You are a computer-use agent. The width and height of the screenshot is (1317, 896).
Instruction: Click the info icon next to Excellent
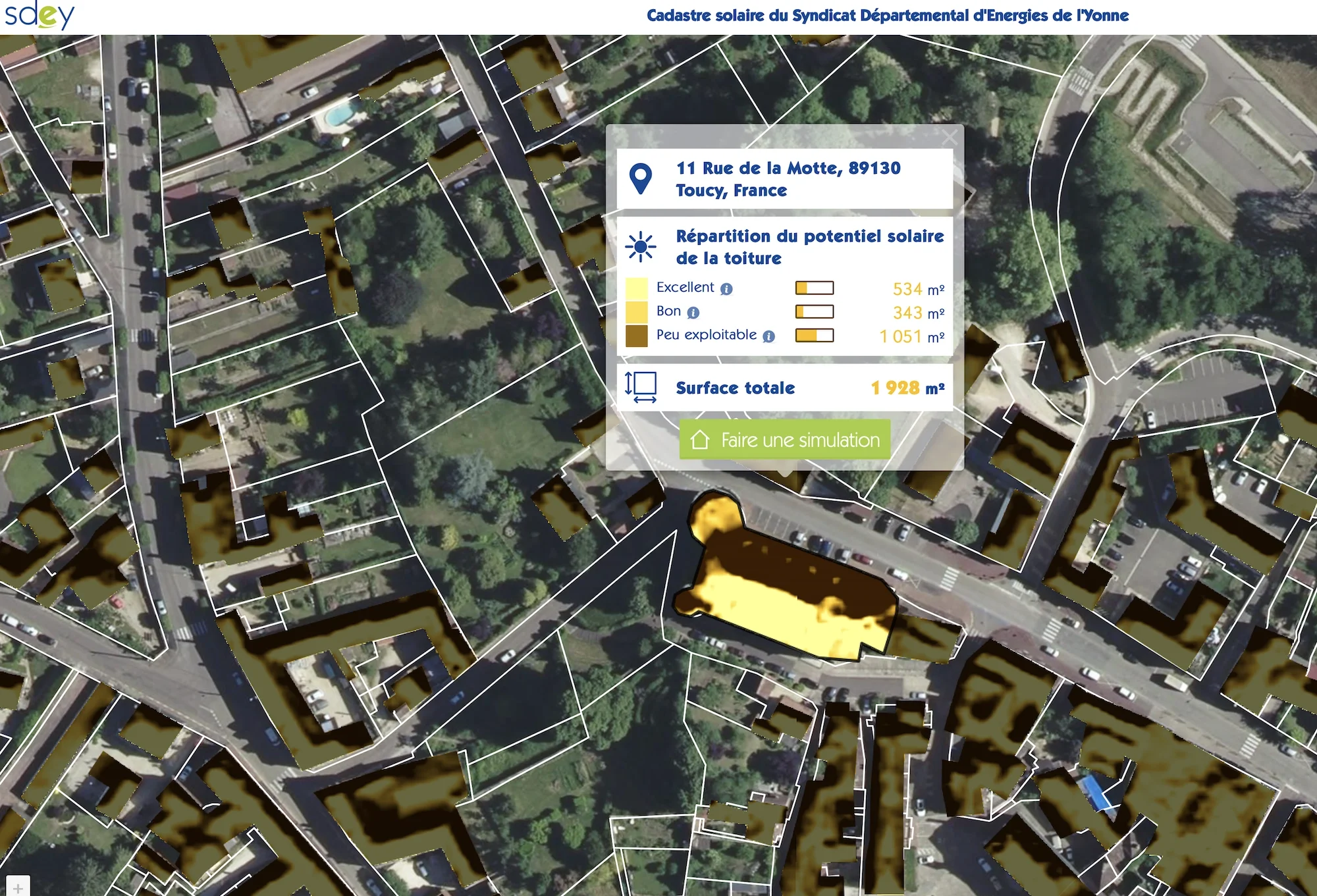point(726,289)
